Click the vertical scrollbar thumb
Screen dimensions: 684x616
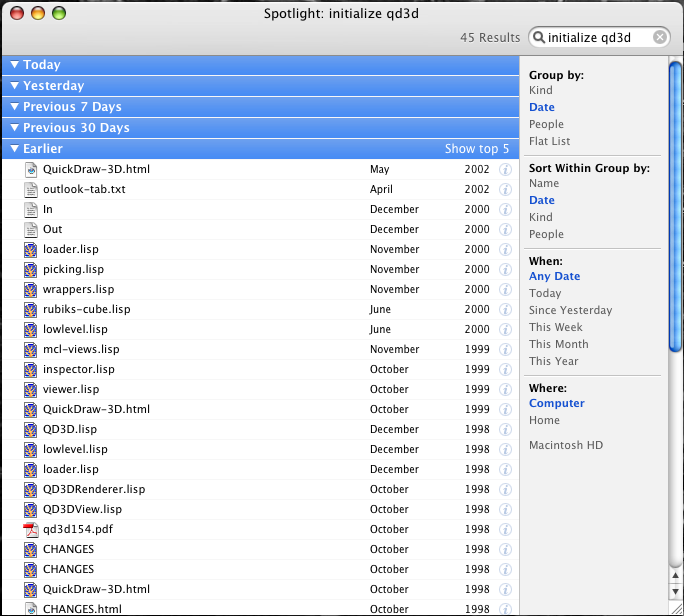675,206
